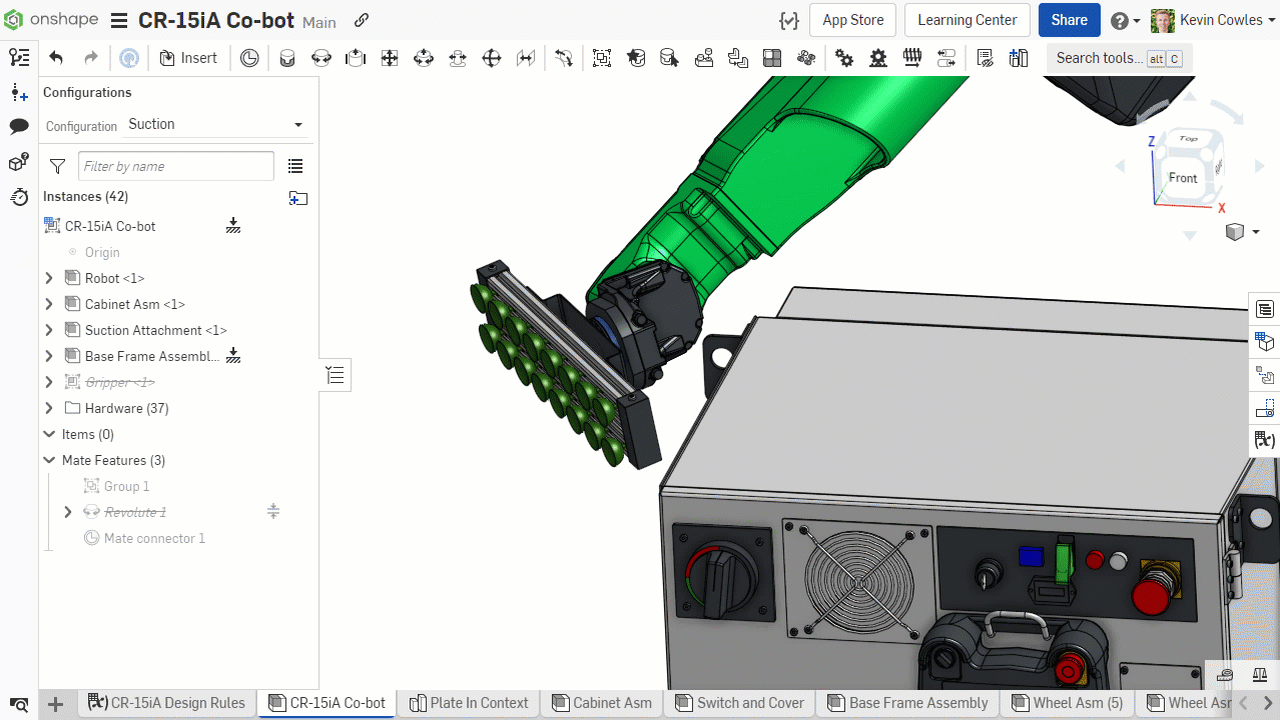Select the Parallel mate tool

[x=526, y=58]
